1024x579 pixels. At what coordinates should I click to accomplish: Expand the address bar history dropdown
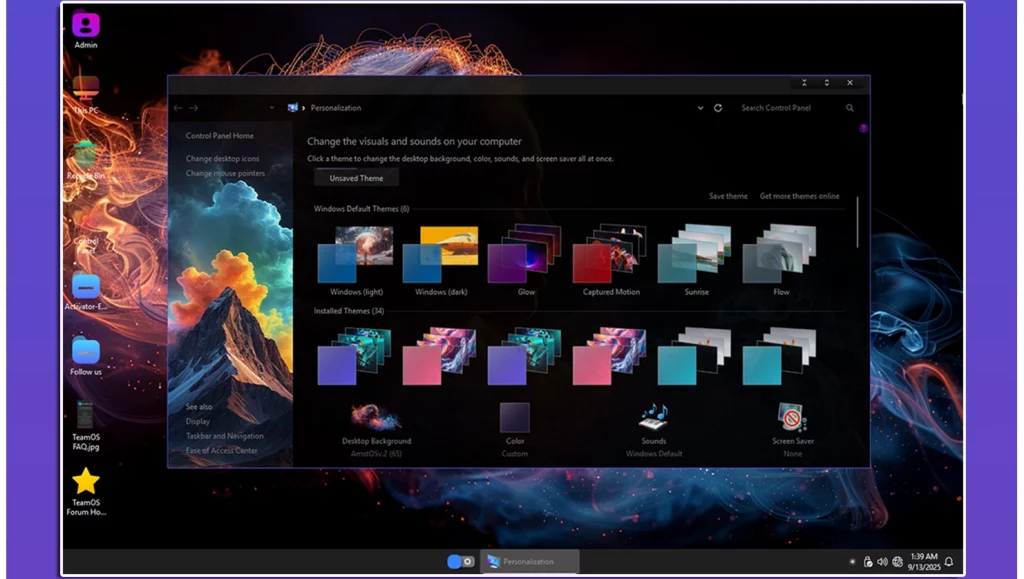tap(699, 108)
